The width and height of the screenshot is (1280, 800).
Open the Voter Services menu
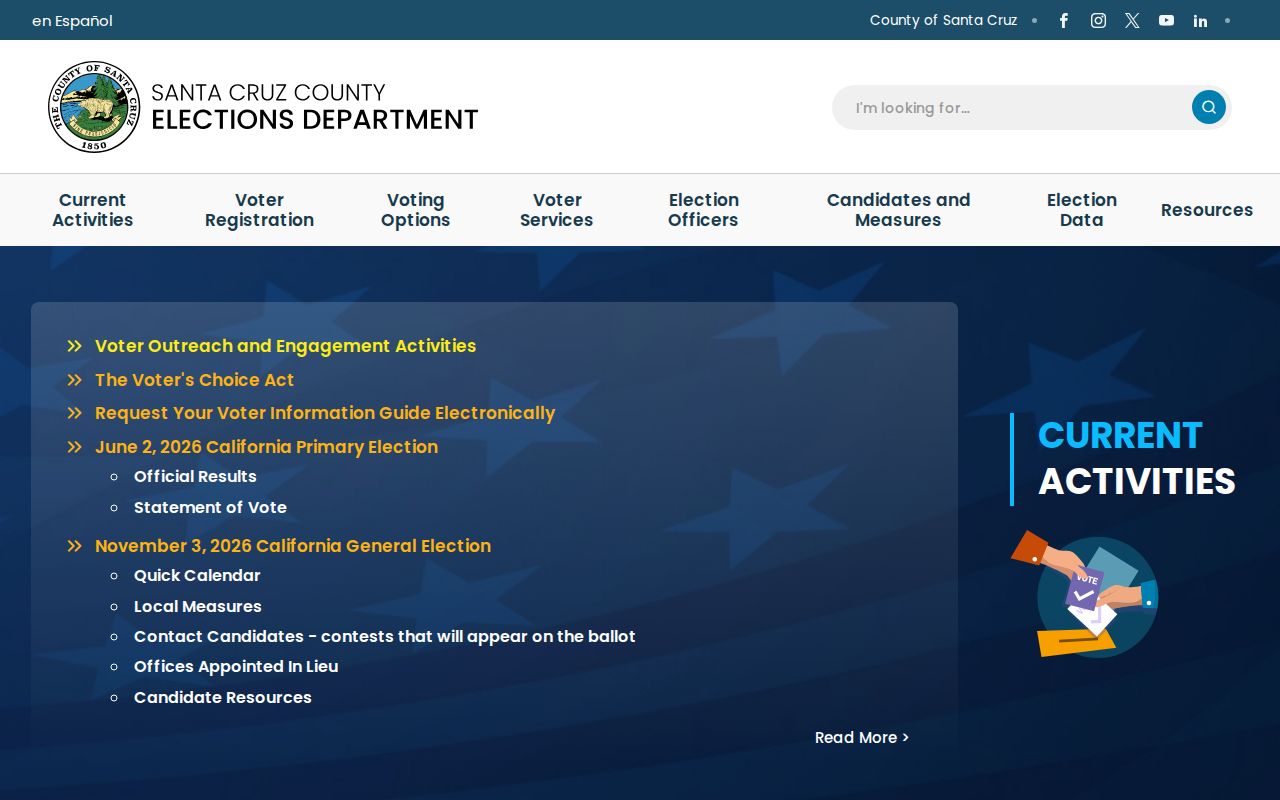[x=557, y=210]
